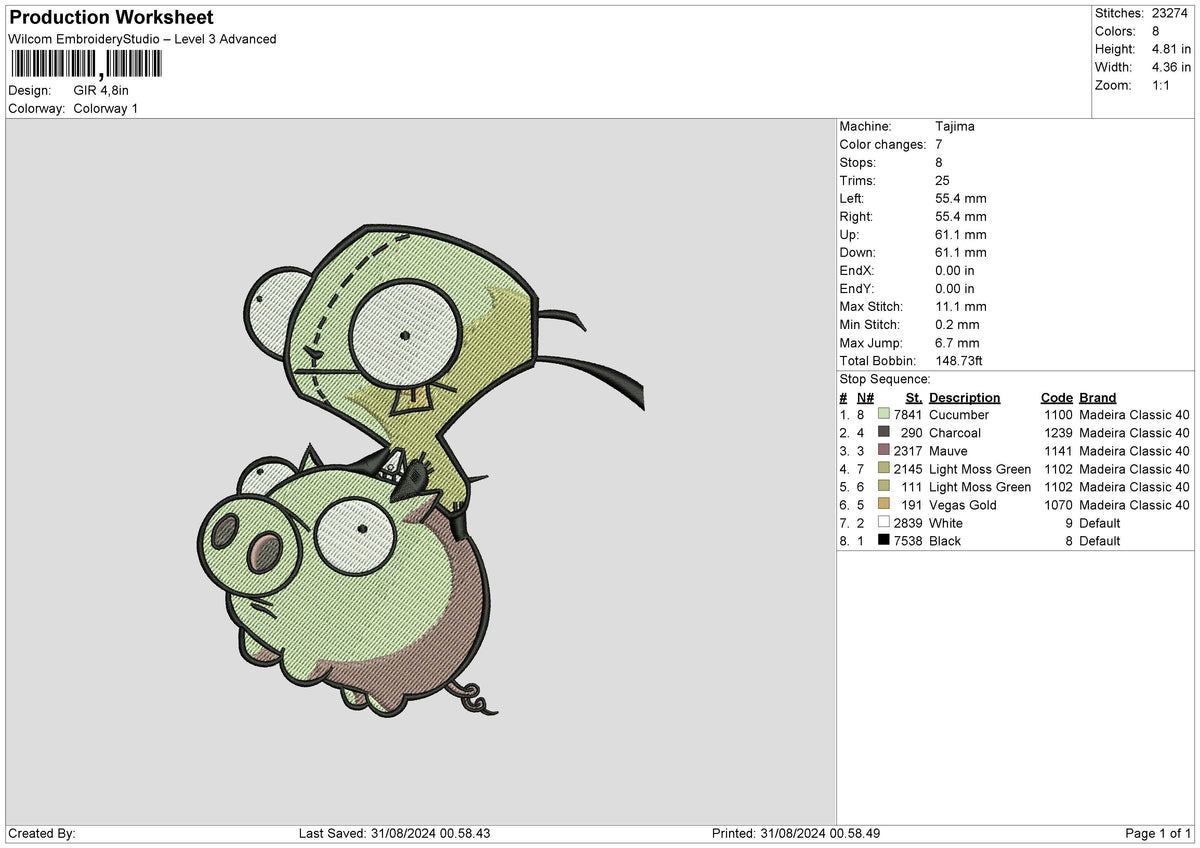
Task: Click the EndY value 0.00 in
Action: point(955,288)
